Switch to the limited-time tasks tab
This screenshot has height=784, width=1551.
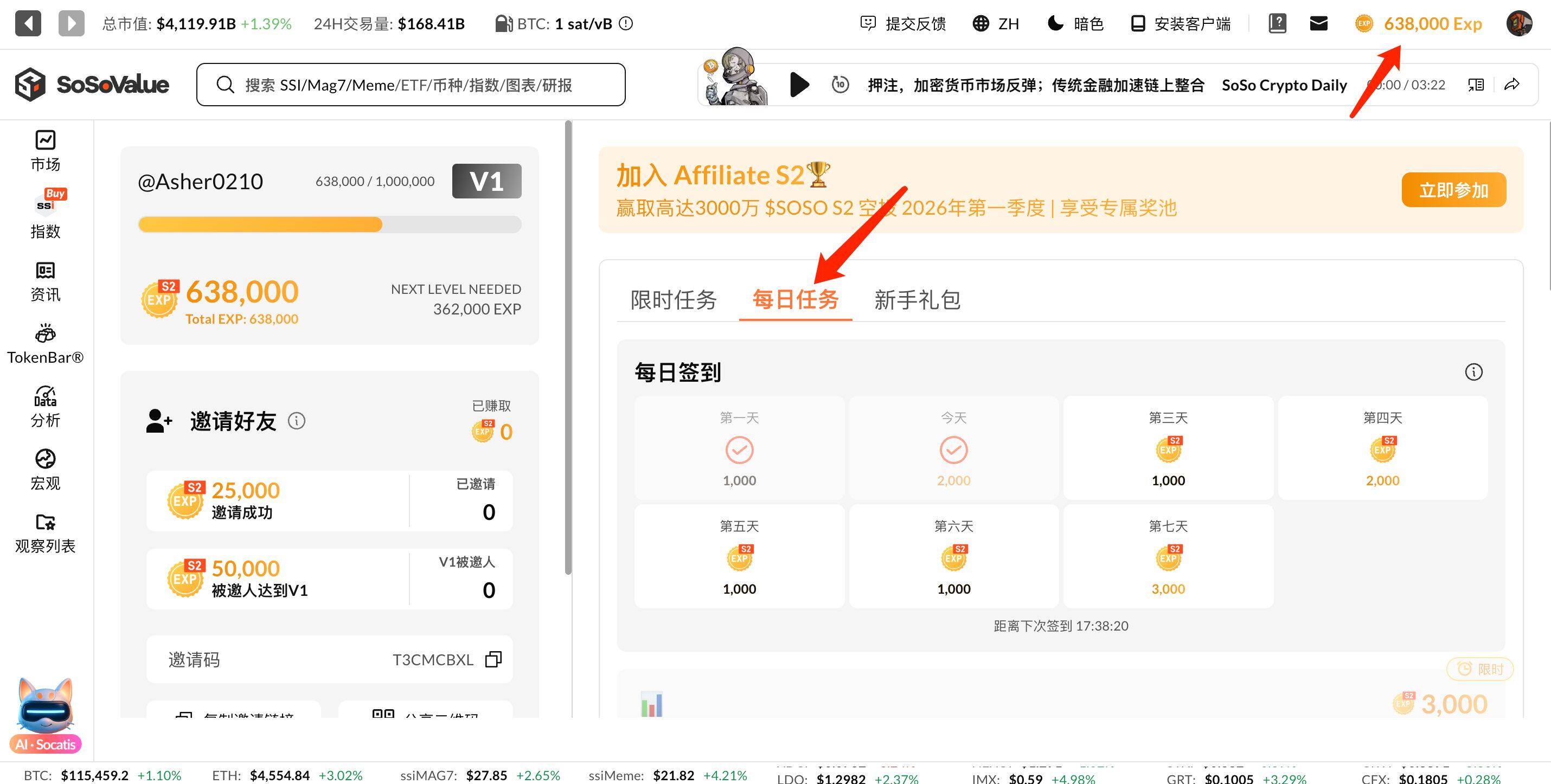pyautogui.click(x=673, y=299)
